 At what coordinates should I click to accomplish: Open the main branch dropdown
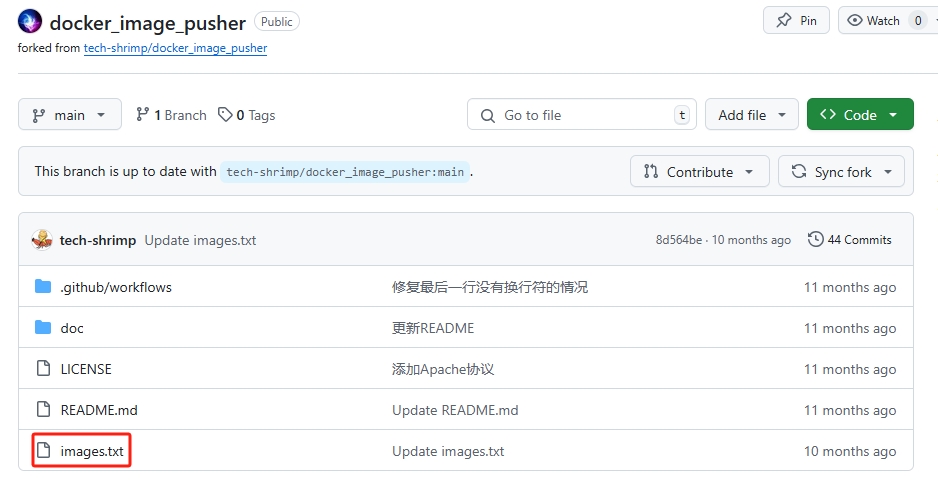click(x=69, y=115)
